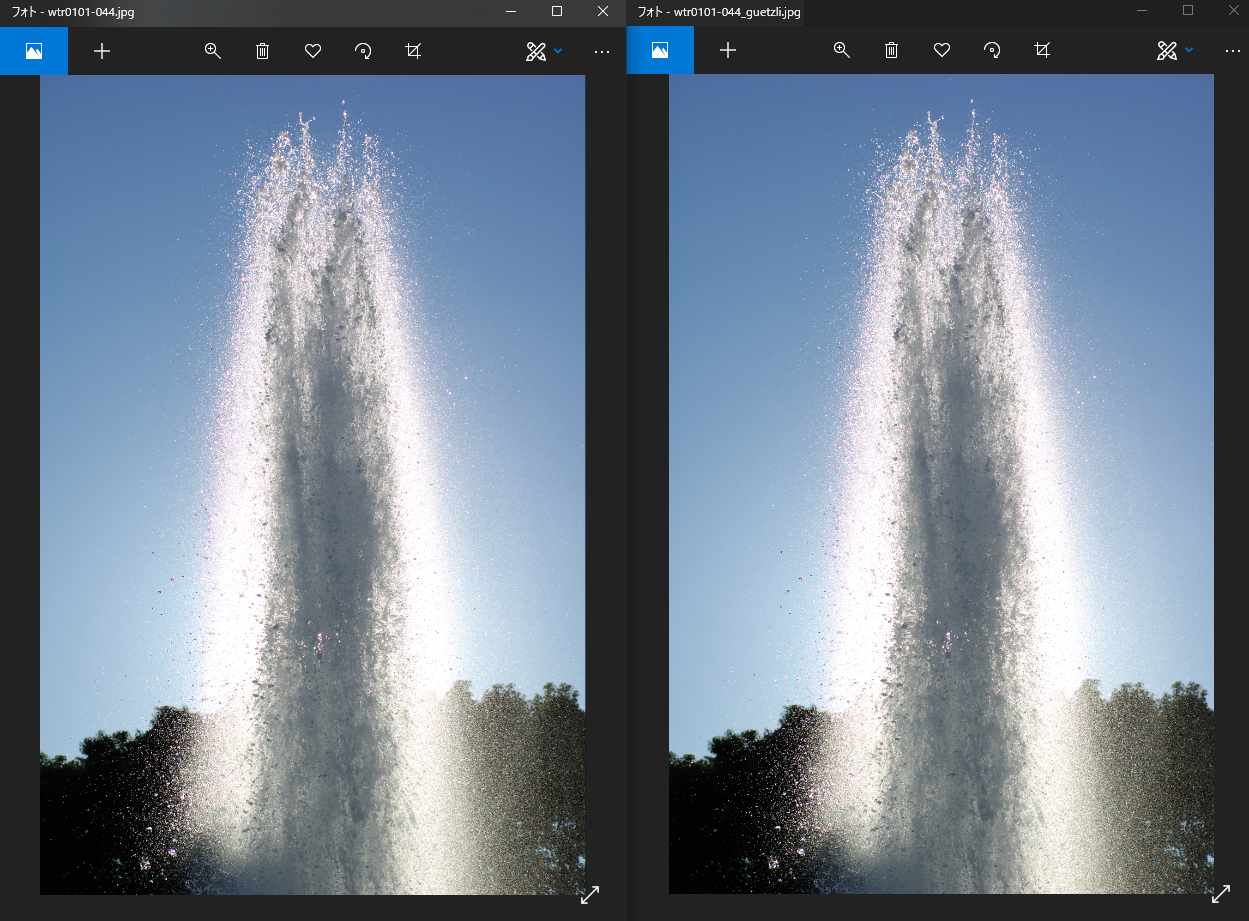This screenshot has height=921, width=1249.
Task: Rotate the left wtr0101-044.jpg photo
Action: (x=363, y=51)
